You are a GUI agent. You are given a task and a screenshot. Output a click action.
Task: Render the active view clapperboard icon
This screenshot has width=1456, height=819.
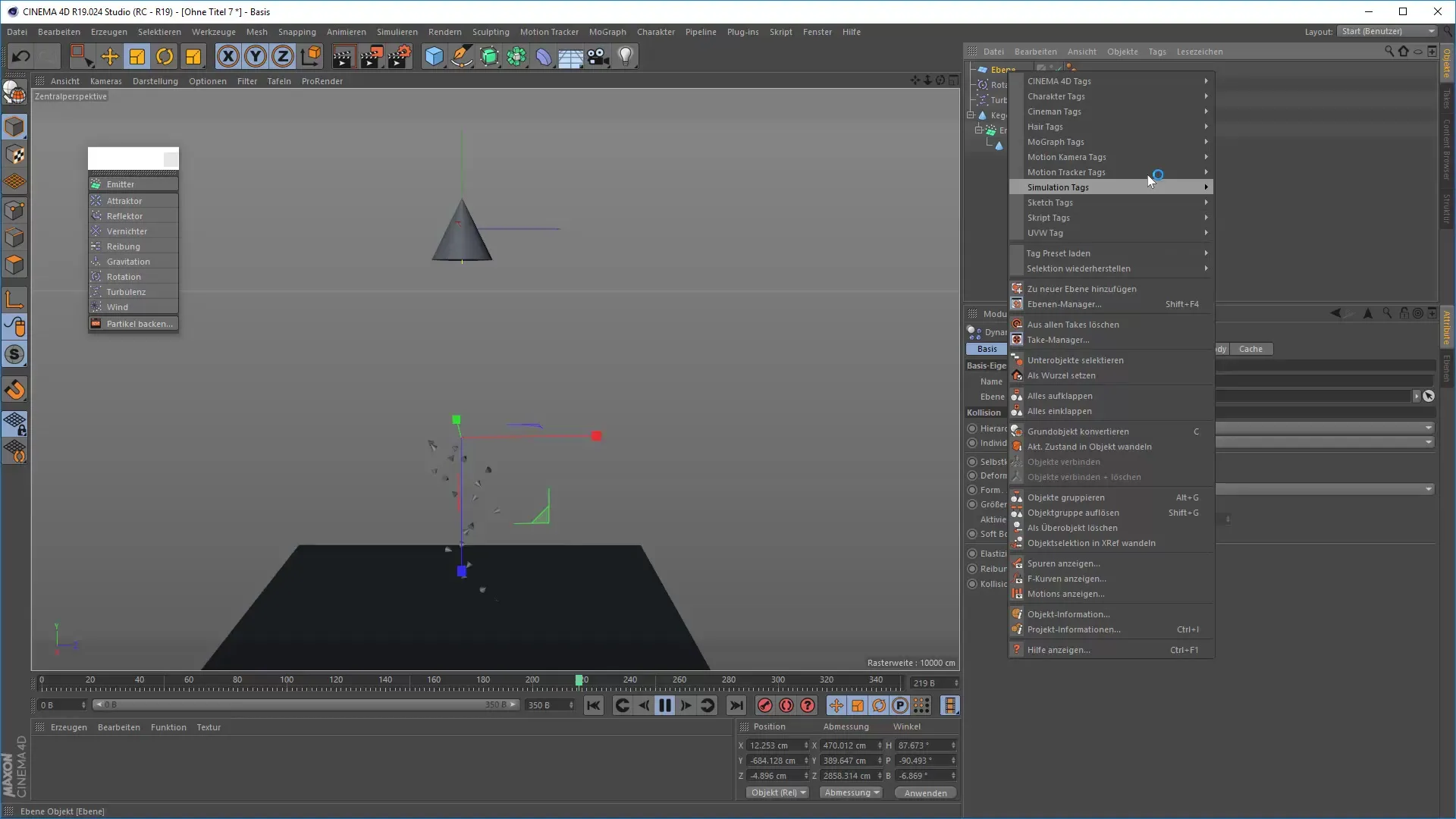(x=344, y=56)
